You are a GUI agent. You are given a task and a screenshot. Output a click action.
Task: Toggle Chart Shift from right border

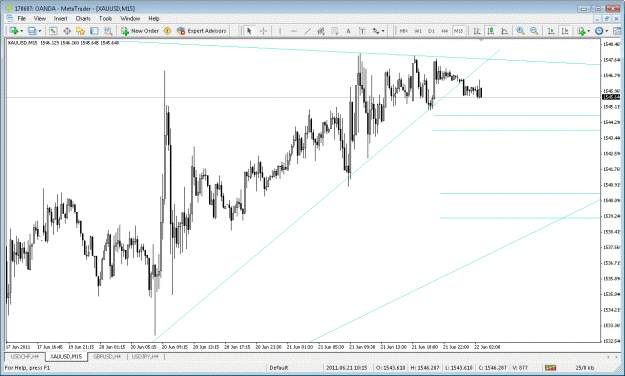(x=565, y=31)
